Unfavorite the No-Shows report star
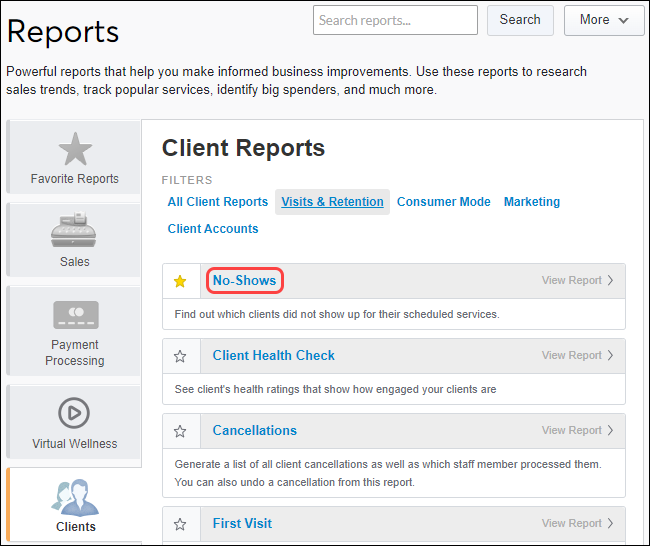The height and width of the screenshot is (546, 650). 180,281
